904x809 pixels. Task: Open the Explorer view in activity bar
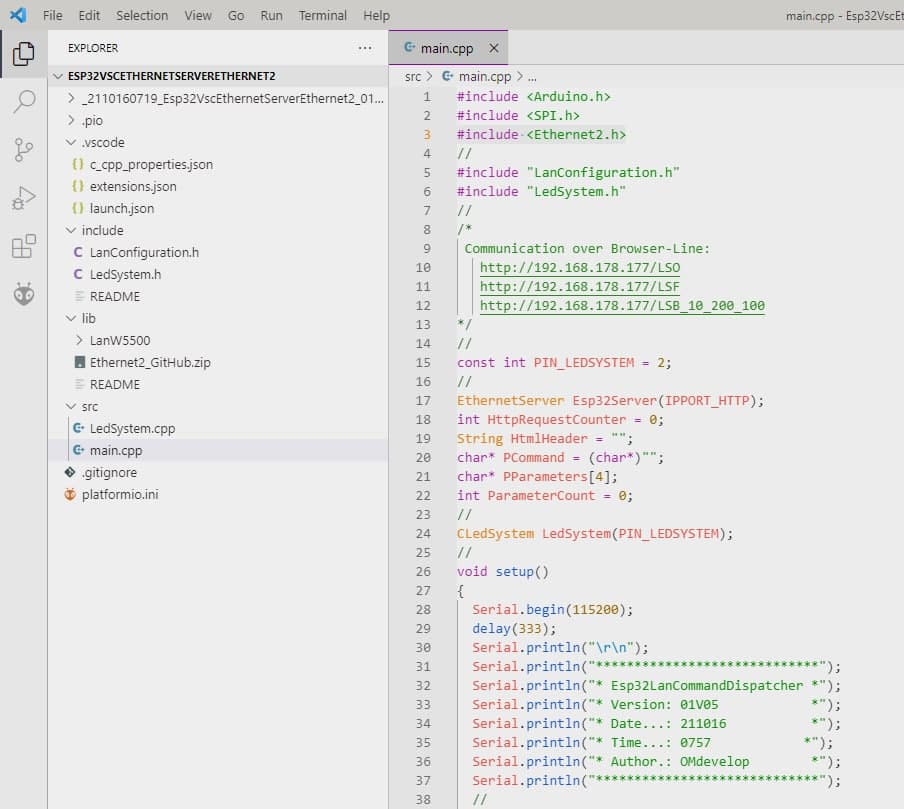coord(24,54)
